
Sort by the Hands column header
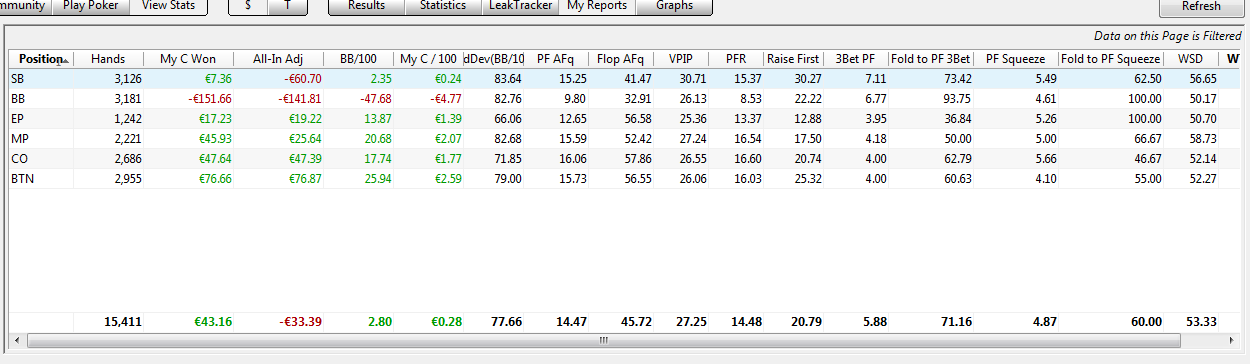pyautogui.click(x=108, y=59)
